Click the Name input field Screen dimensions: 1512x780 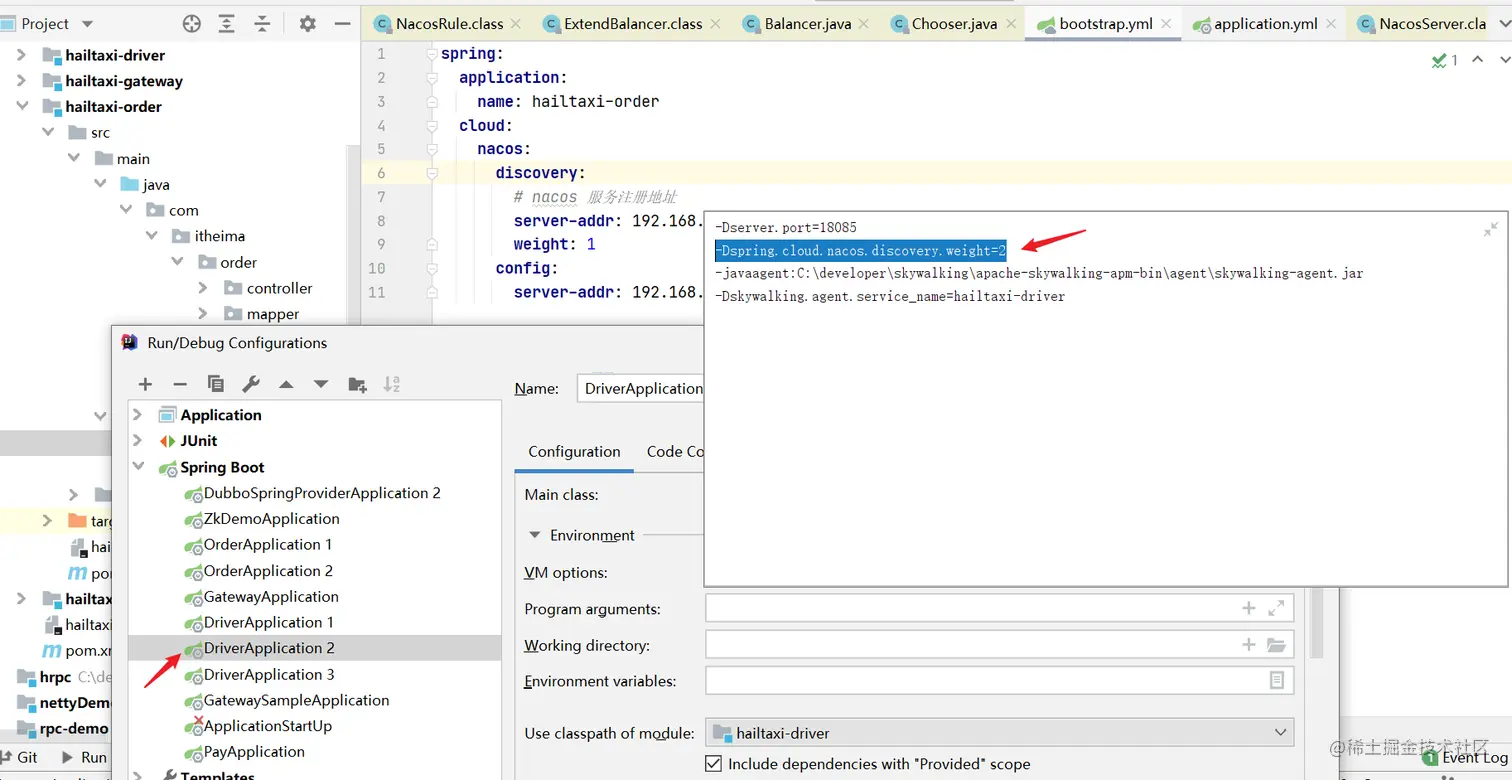[x=640, y=388]
